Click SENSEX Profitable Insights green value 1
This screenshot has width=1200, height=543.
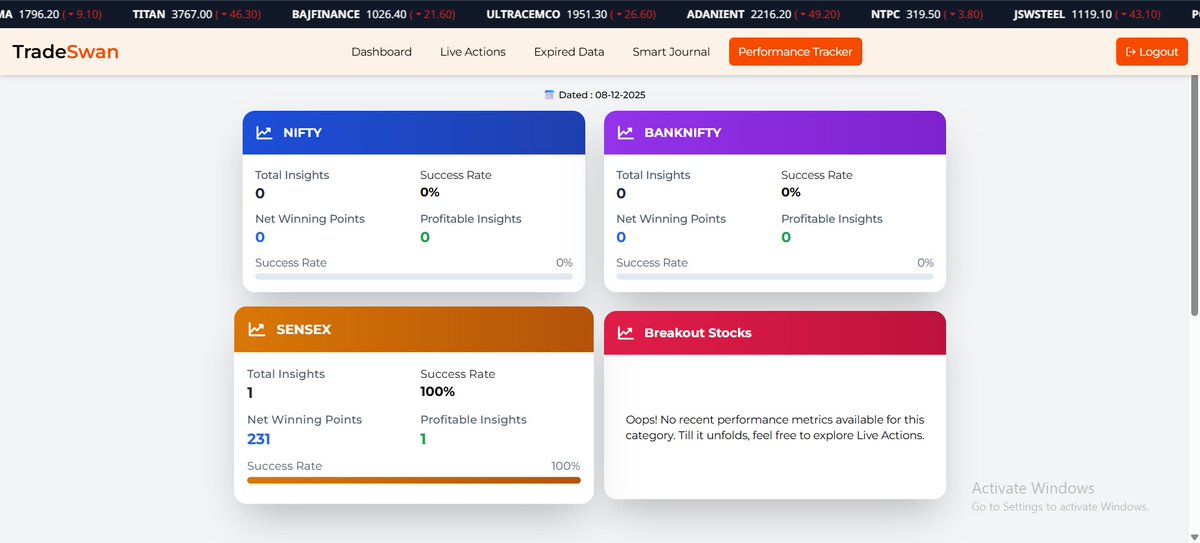point(423,439)
